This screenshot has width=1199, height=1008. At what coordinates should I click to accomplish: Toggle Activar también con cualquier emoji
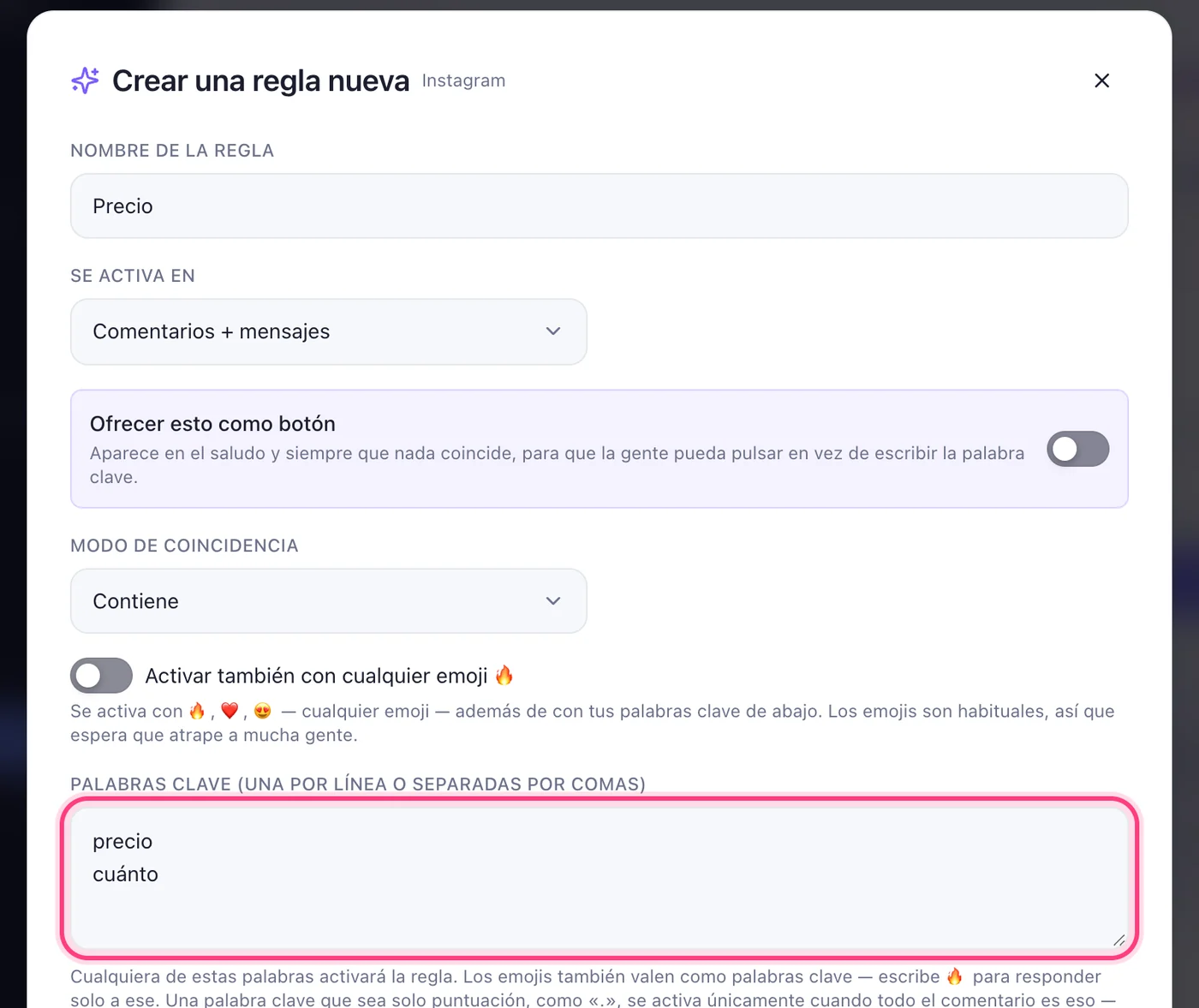101,676
